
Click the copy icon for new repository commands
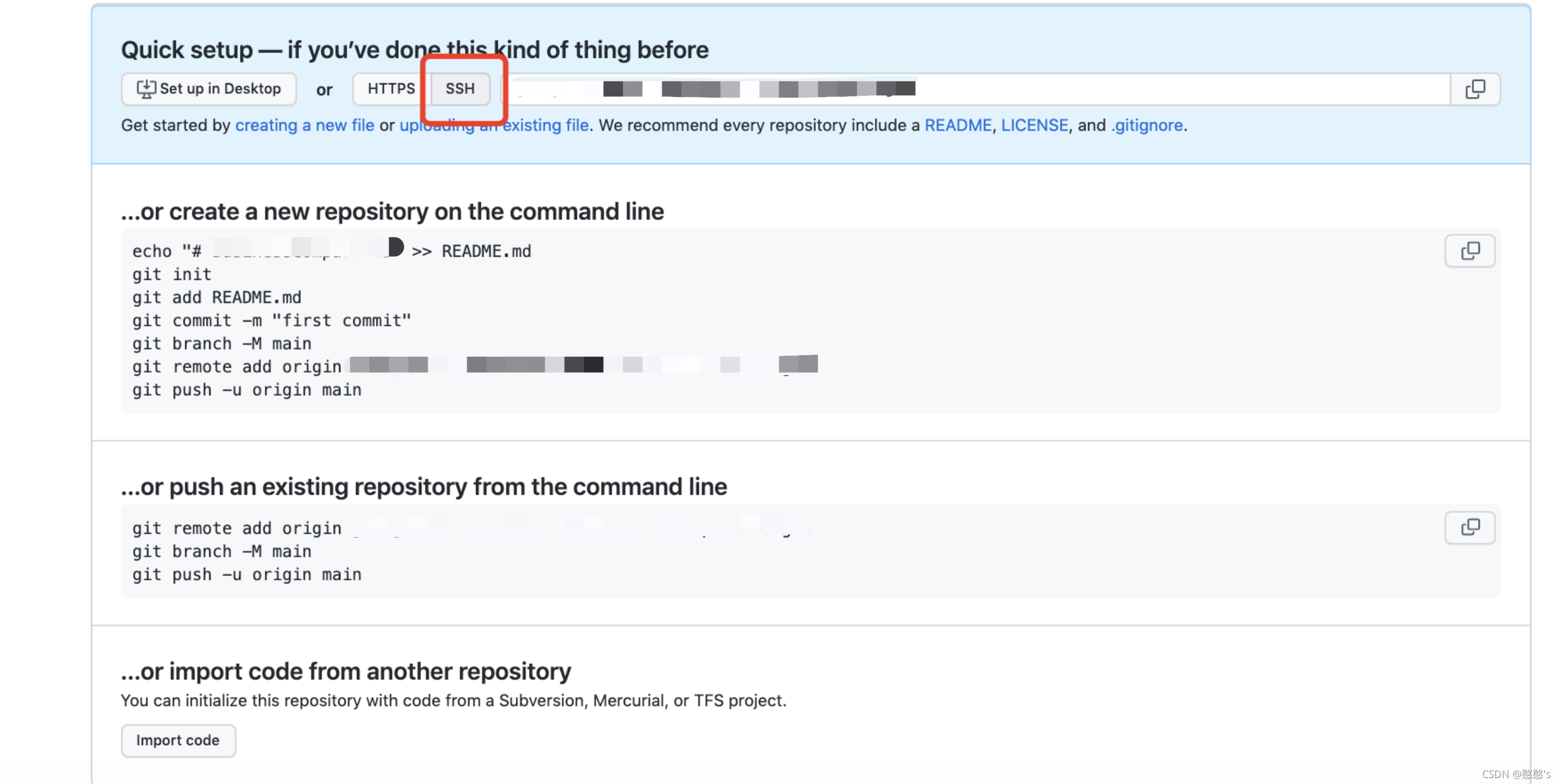[1470, 251]
